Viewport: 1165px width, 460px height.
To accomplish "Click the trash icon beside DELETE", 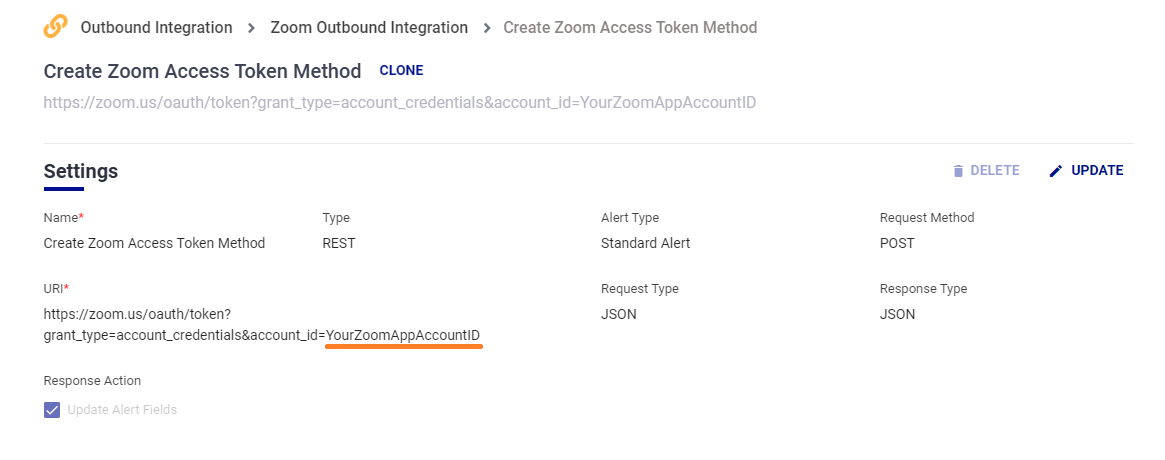I will (x=958, y=171).
